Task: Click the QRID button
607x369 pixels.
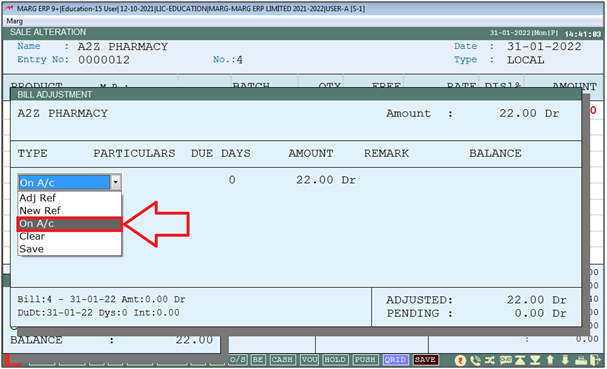Action: pos(395,360)
